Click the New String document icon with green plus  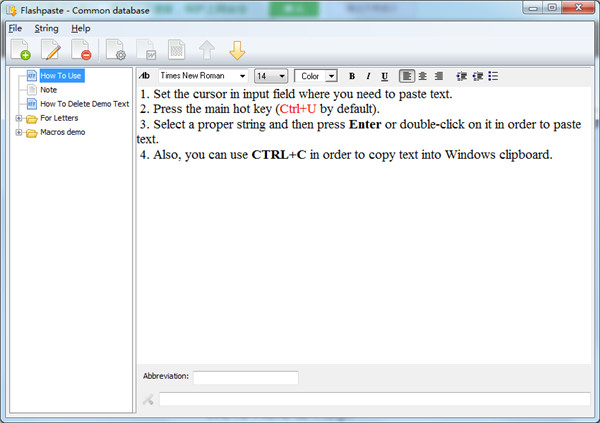(21, 49)
